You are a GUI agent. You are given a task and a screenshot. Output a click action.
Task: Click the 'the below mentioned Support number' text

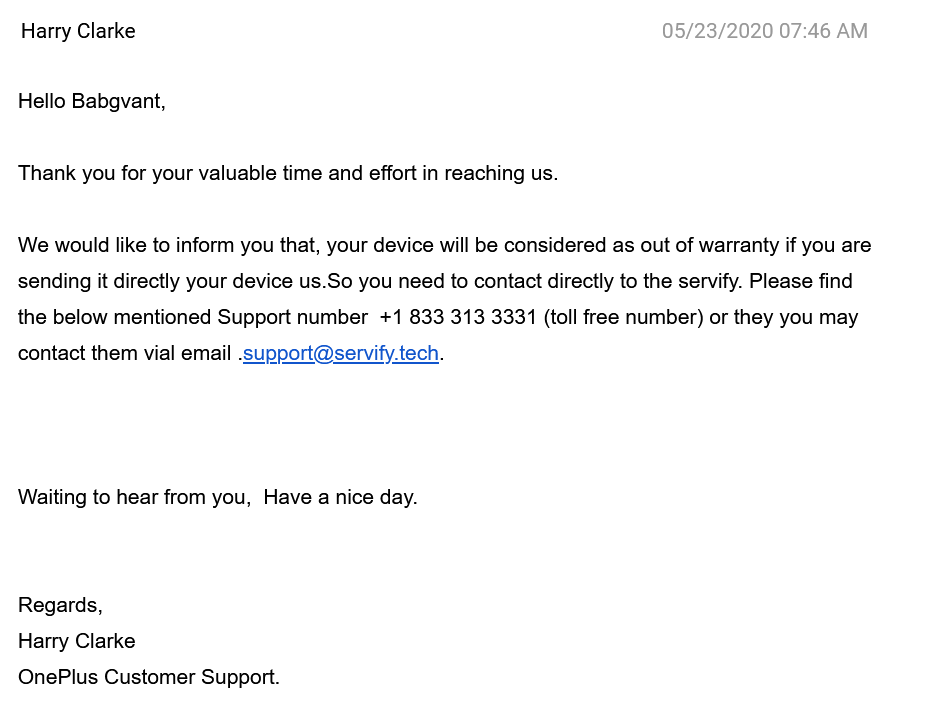pyautogui.click(x=193, y=317)
